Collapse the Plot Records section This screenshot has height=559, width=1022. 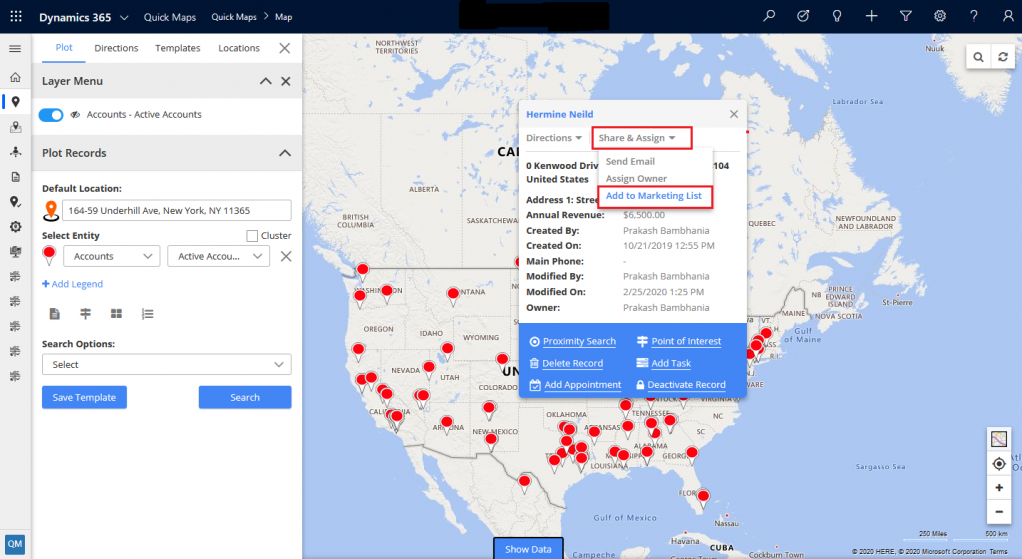(285, 153)
